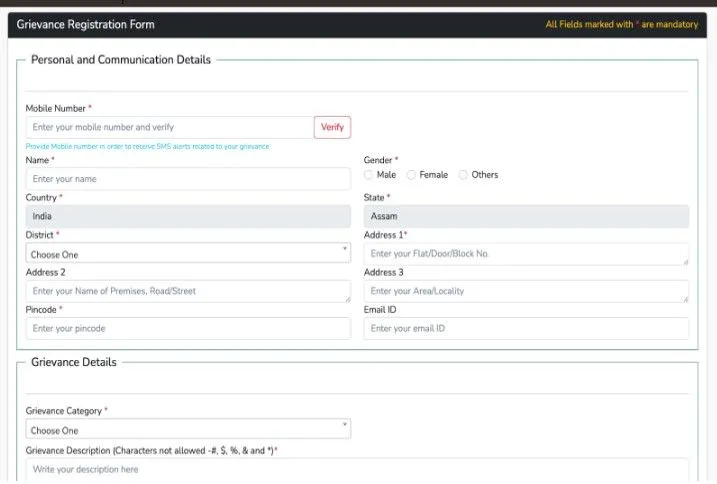Expand the Grievance Category dropdown

tap(187, 430)
